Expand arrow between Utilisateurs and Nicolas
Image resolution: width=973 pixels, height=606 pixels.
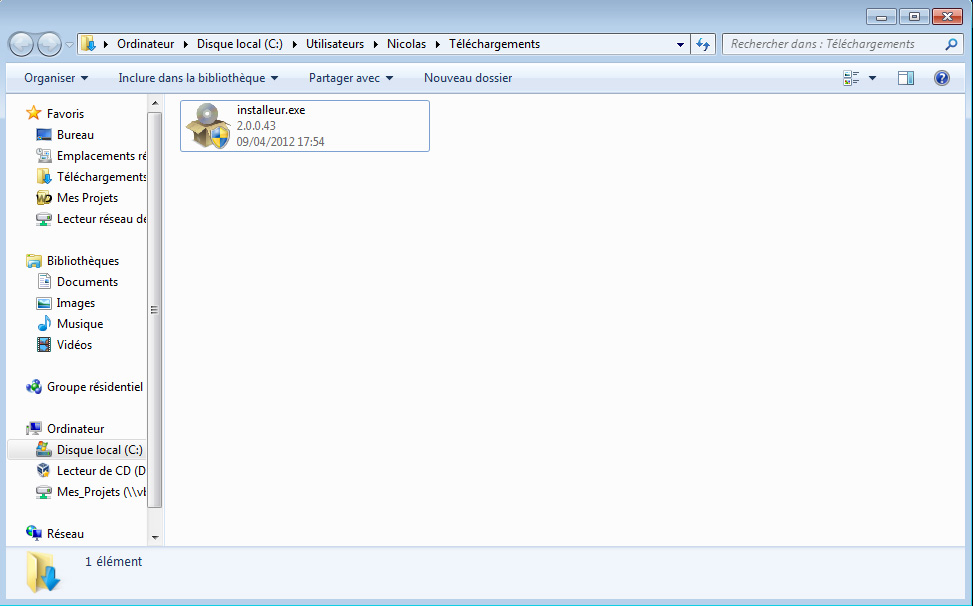(x=375, y=44)
